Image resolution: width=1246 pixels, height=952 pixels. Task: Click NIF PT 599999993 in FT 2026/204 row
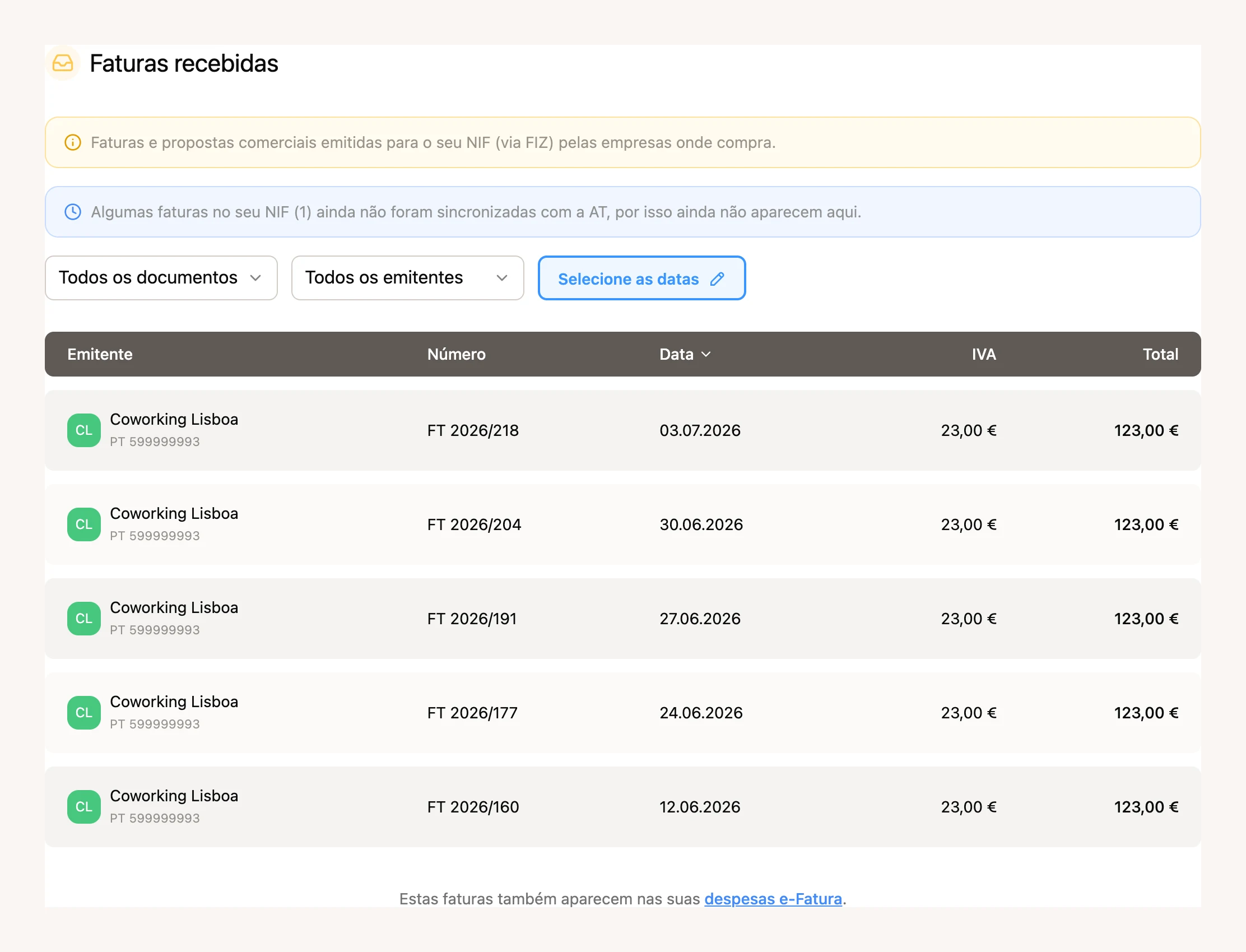155,536
